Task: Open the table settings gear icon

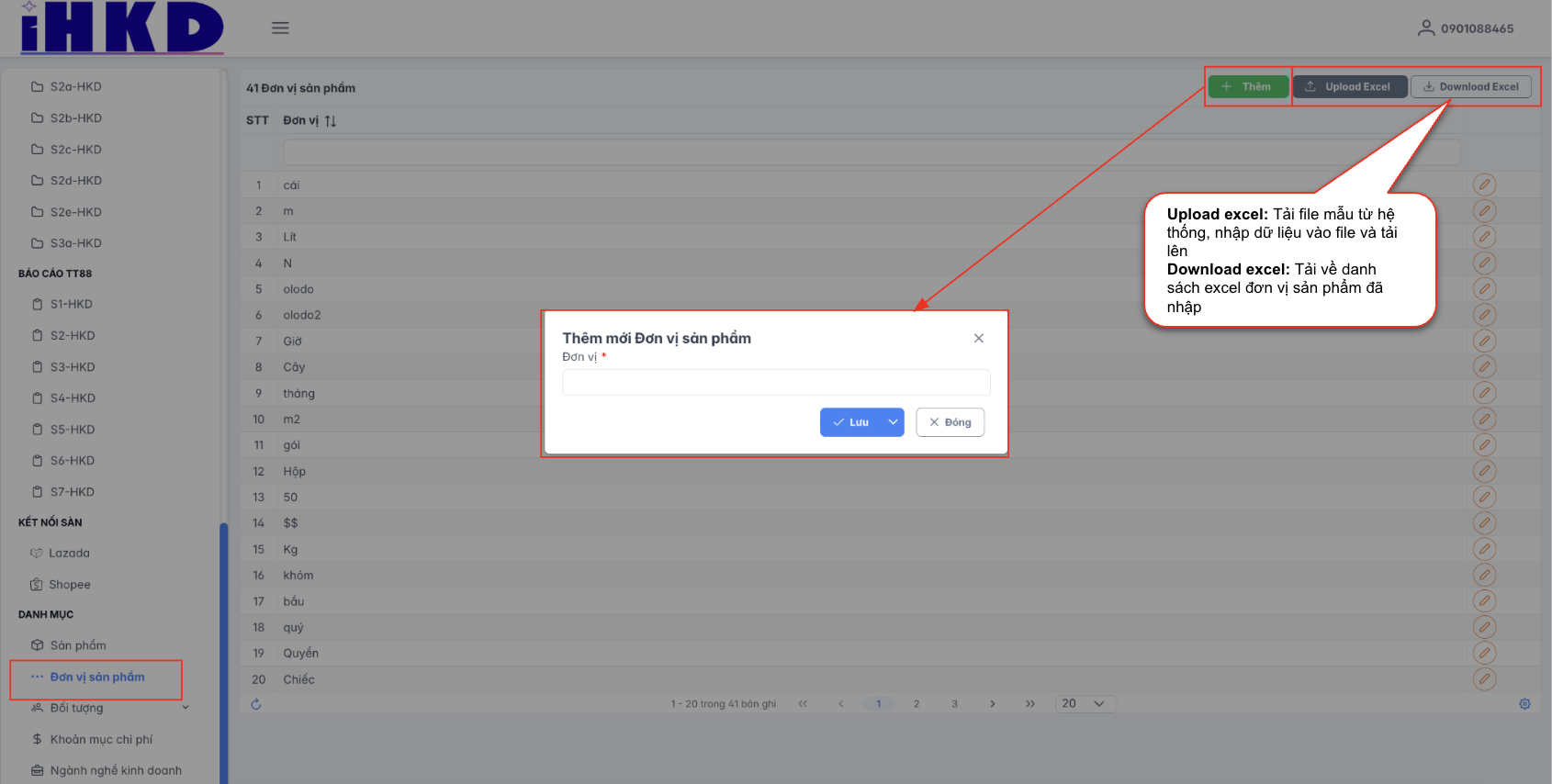Action: click(1524, 704)
